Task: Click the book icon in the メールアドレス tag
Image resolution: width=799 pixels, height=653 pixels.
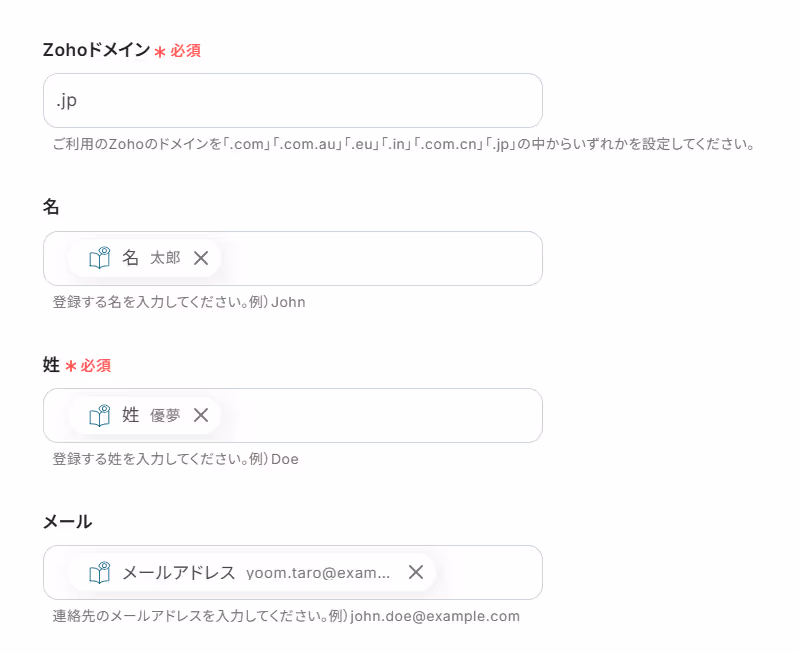Action: coord(99,572)
